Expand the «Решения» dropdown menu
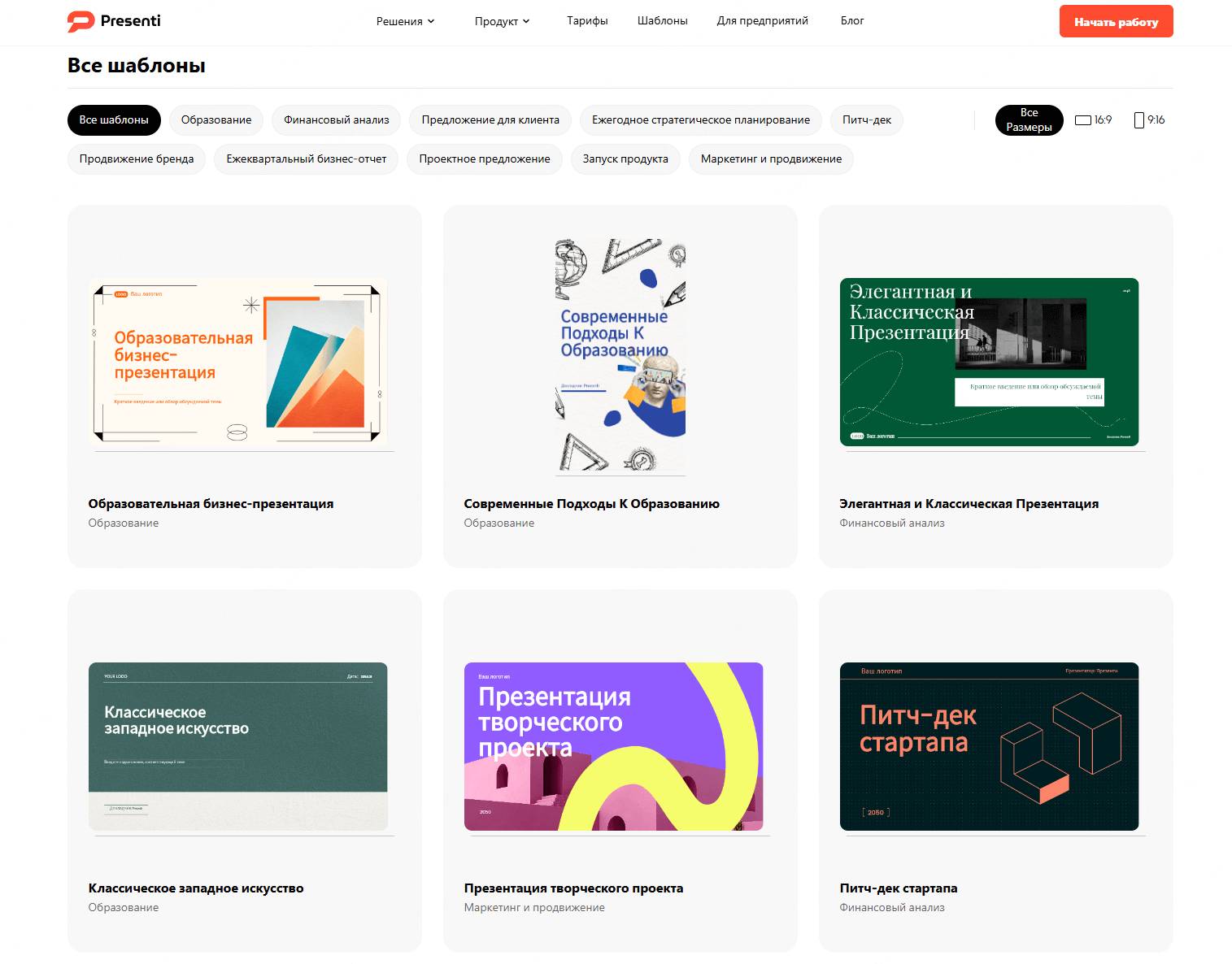 click(x=405, y=21)
